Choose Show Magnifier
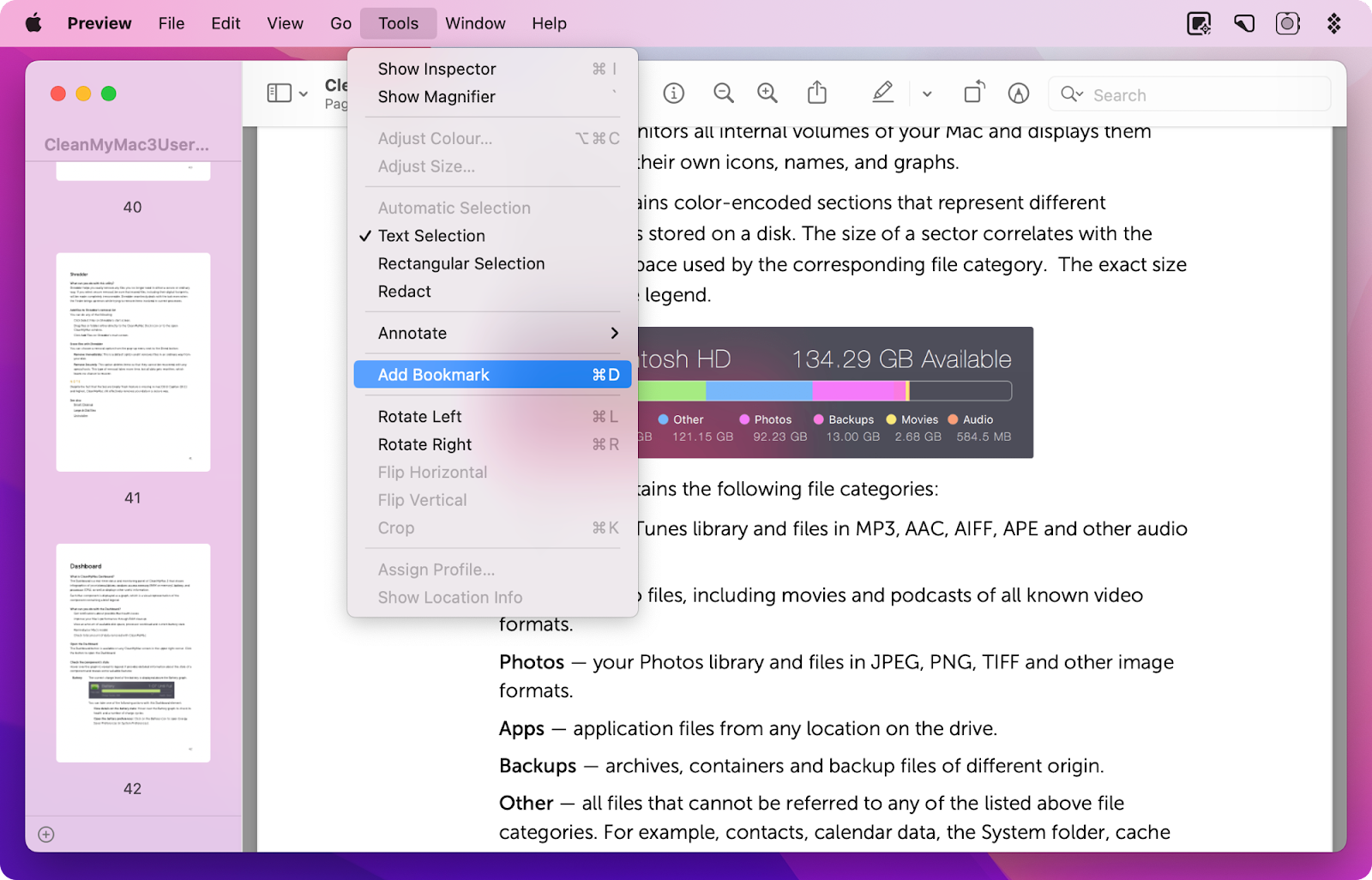The width and height of the screenshot is (1372, 880). pyautogui.click(x=493, y=97)
